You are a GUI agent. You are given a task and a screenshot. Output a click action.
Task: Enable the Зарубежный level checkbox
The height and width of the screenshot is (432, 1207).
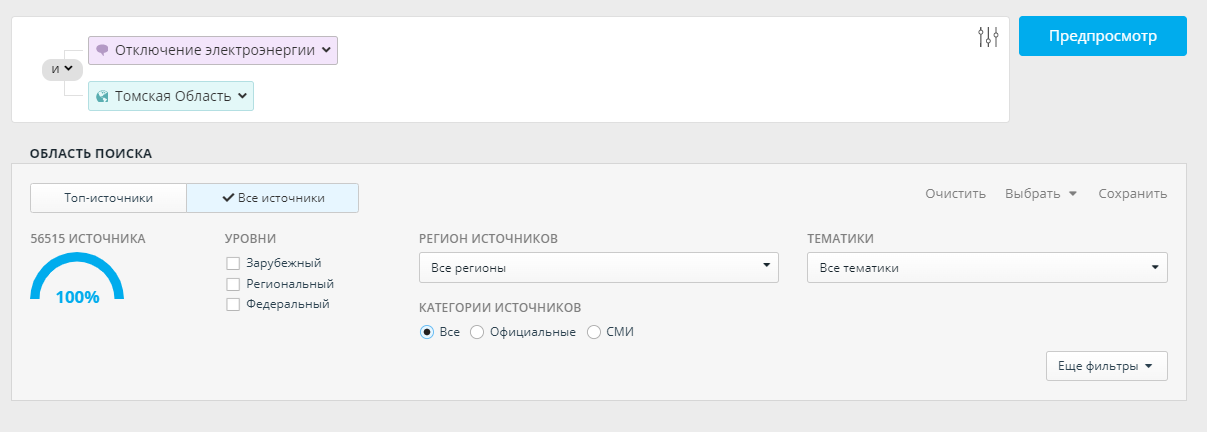click(x=233, y=263)
